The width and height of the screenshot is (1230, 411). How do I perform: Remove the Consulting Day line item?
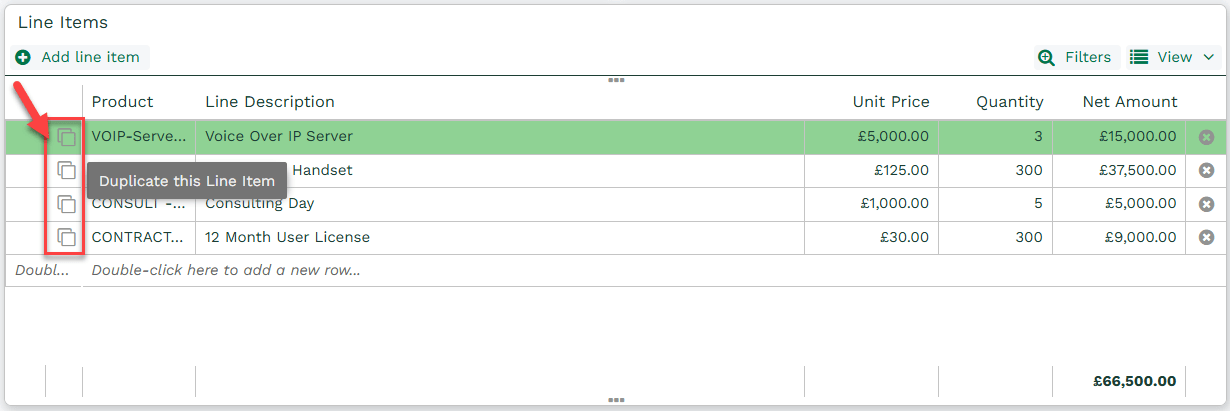coord(1206,204)
